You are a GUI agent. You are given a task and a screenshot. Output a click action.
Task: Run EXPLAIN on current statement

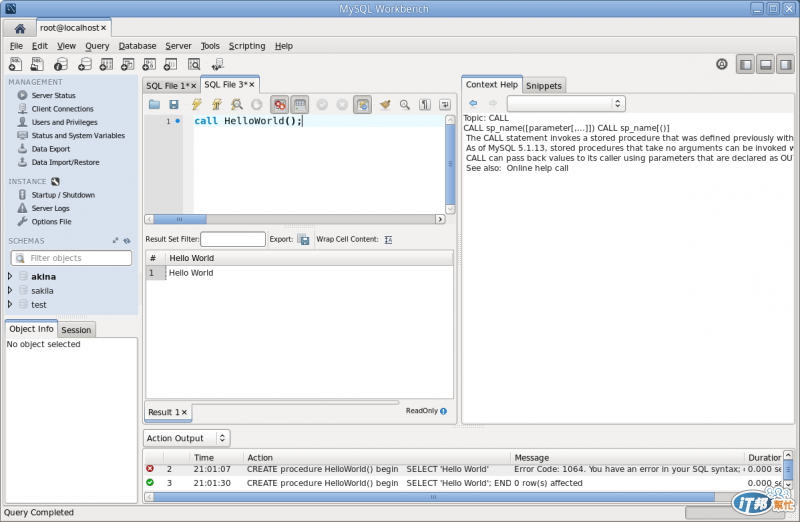237,105
